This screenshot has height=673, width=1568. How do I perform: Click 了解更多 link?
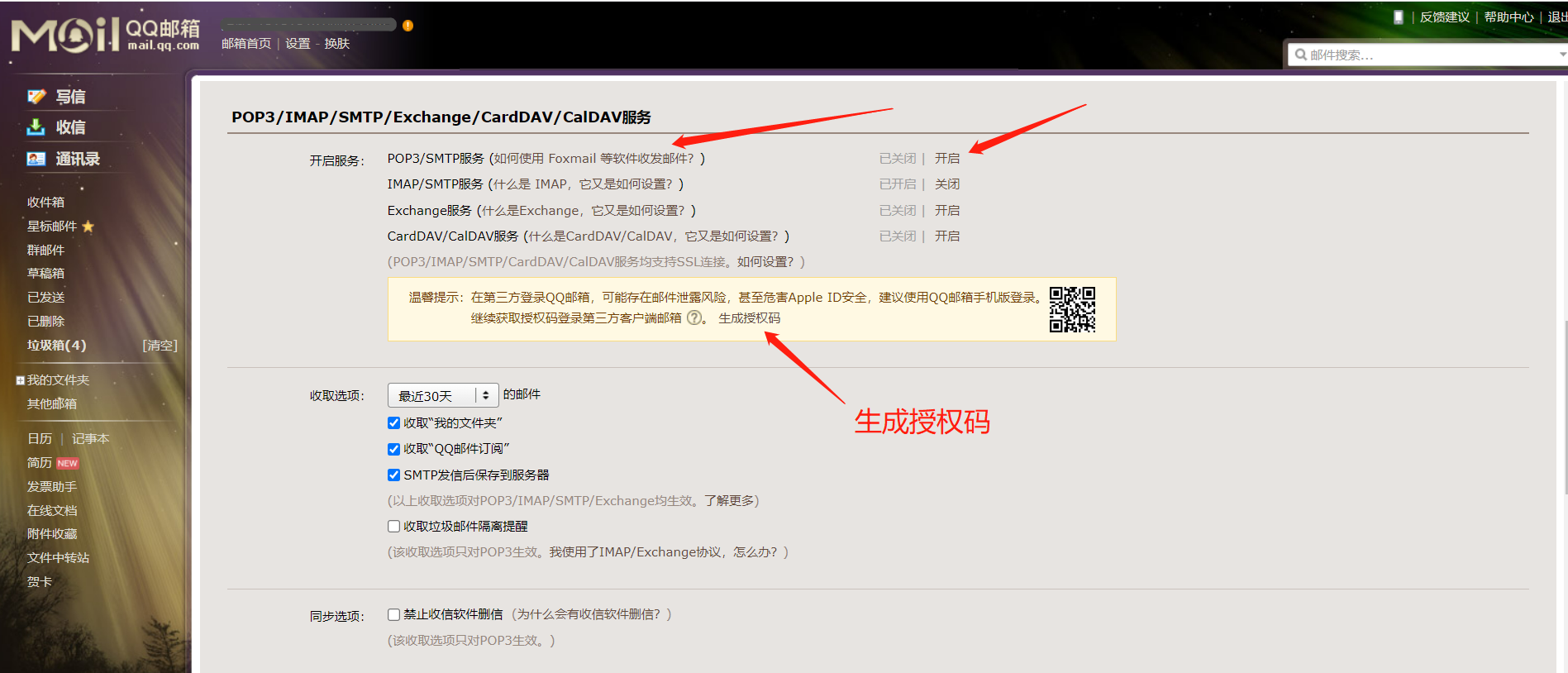point(728,501)
